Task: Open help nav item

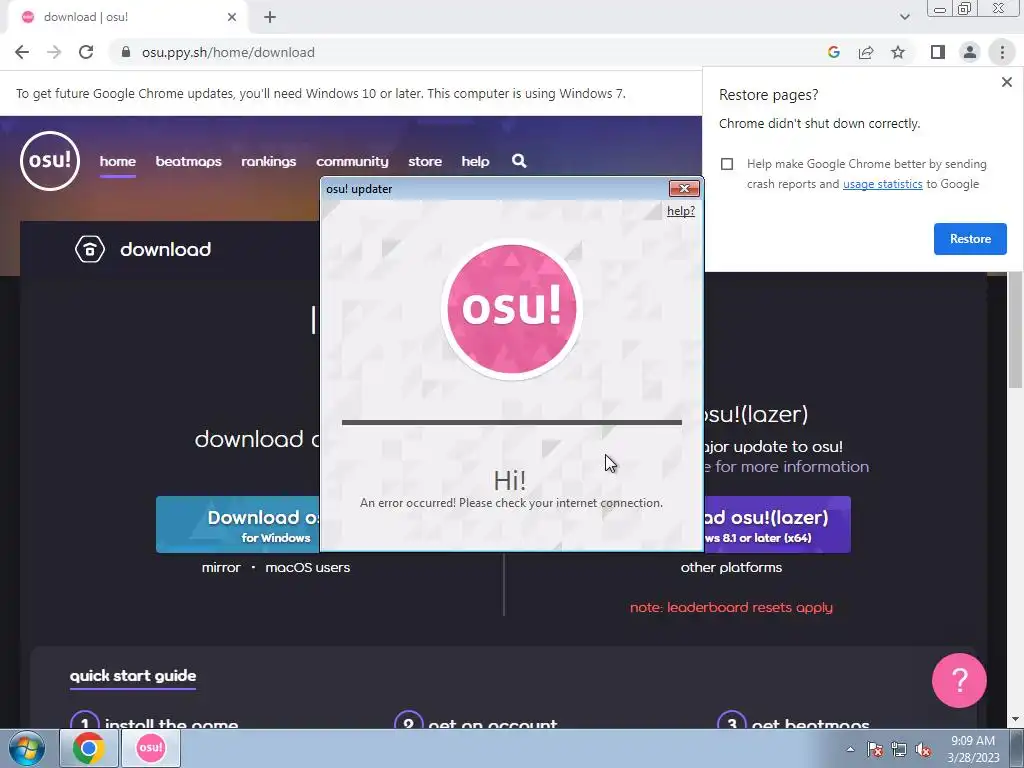Action: [475, 161]
